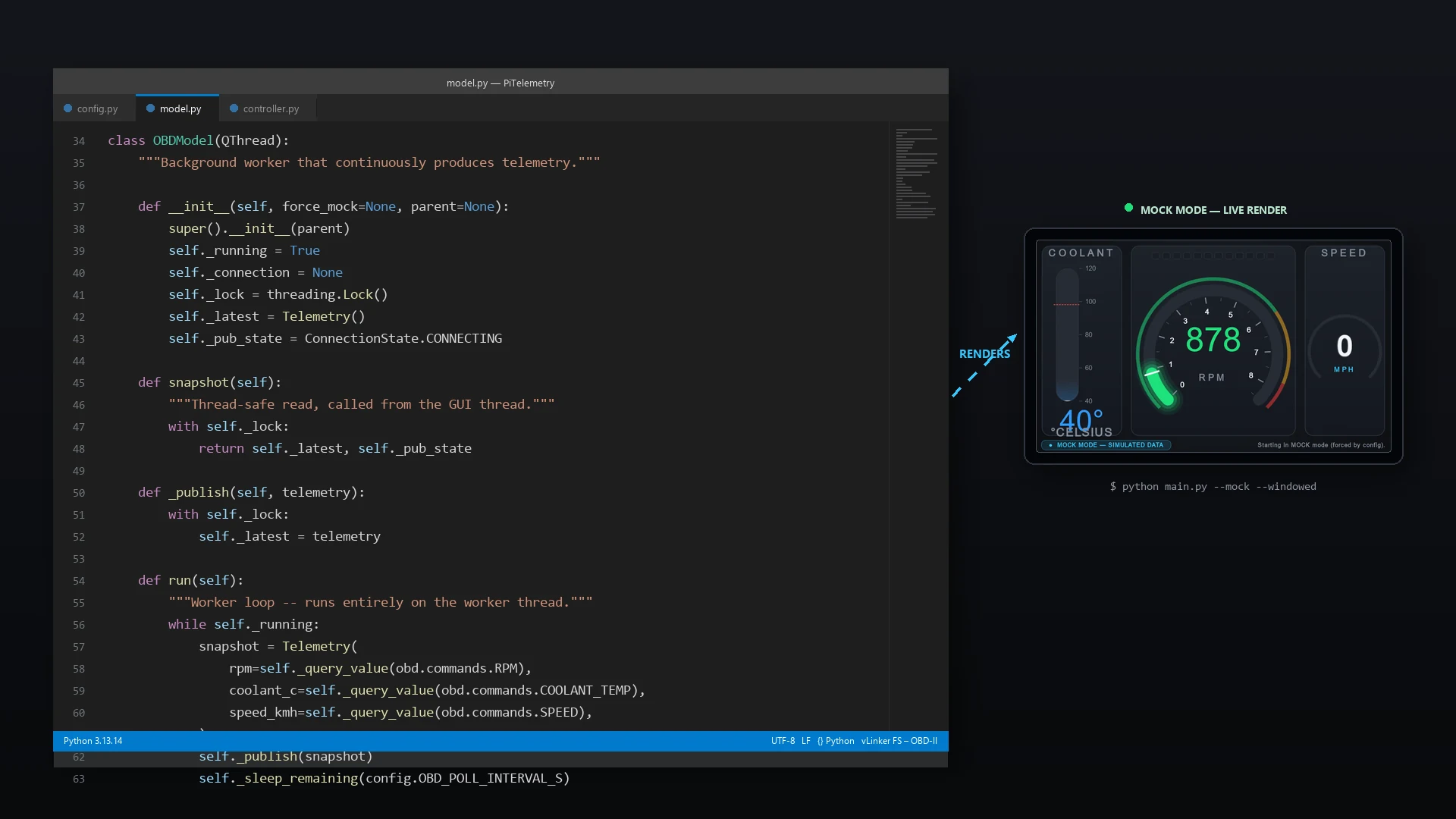The width and height of the screenshot is (1456, 819).
Task: Click the snapshot method name on line 45
Action: point(199,382)
